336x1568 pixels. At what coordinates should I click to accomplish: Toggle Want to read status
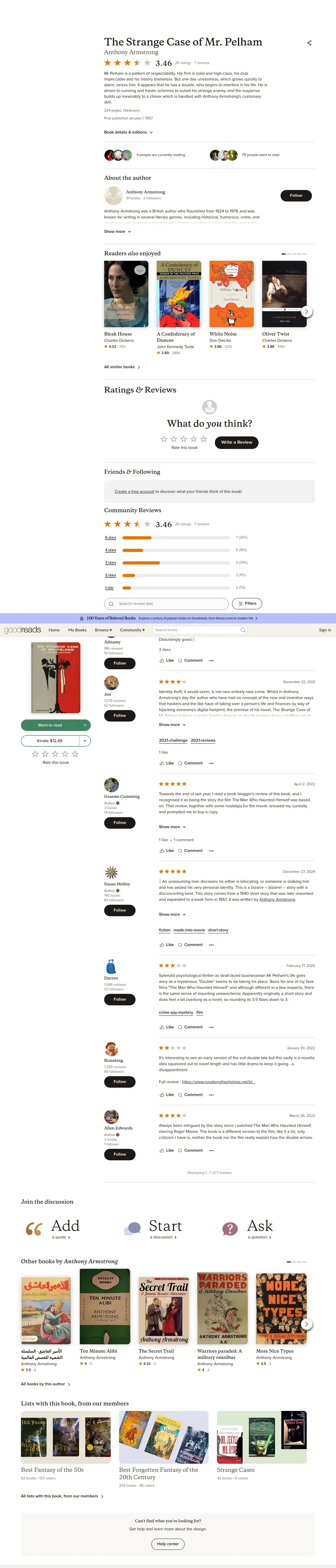click(x=50, y=725)
